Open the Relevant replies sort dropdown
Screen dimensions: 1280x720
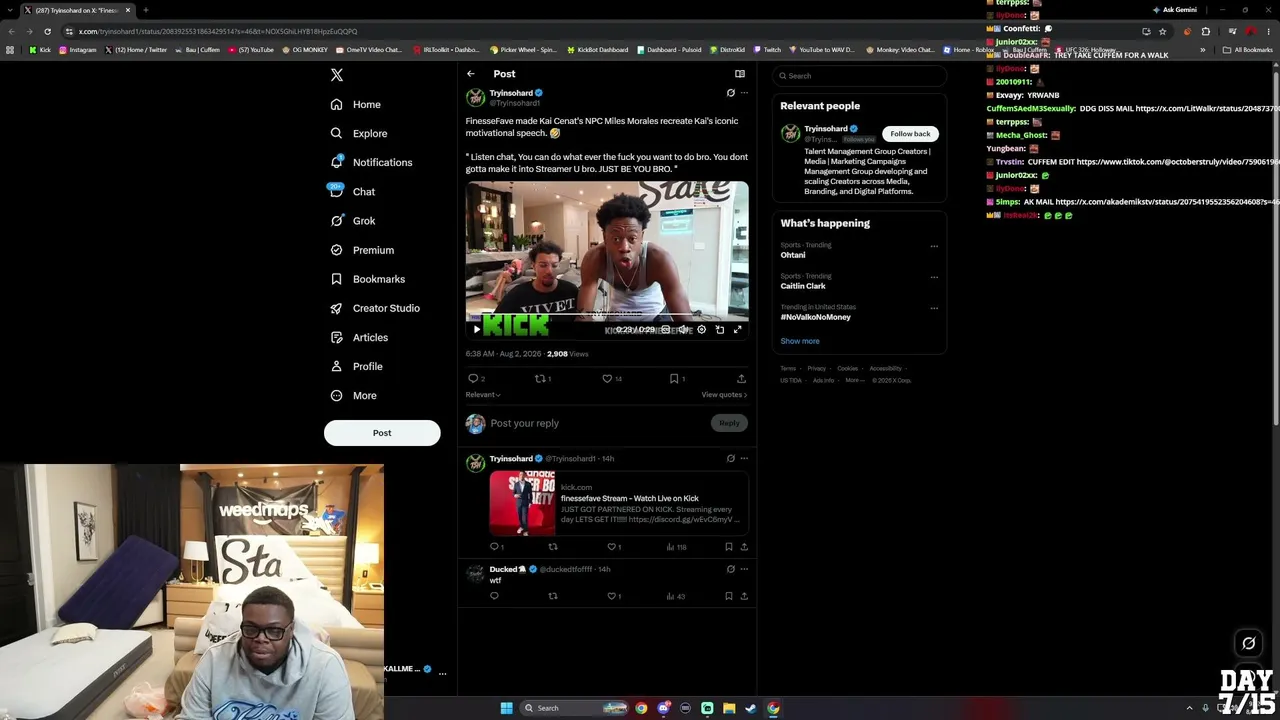pyautogui.click(x=483, y=395)
